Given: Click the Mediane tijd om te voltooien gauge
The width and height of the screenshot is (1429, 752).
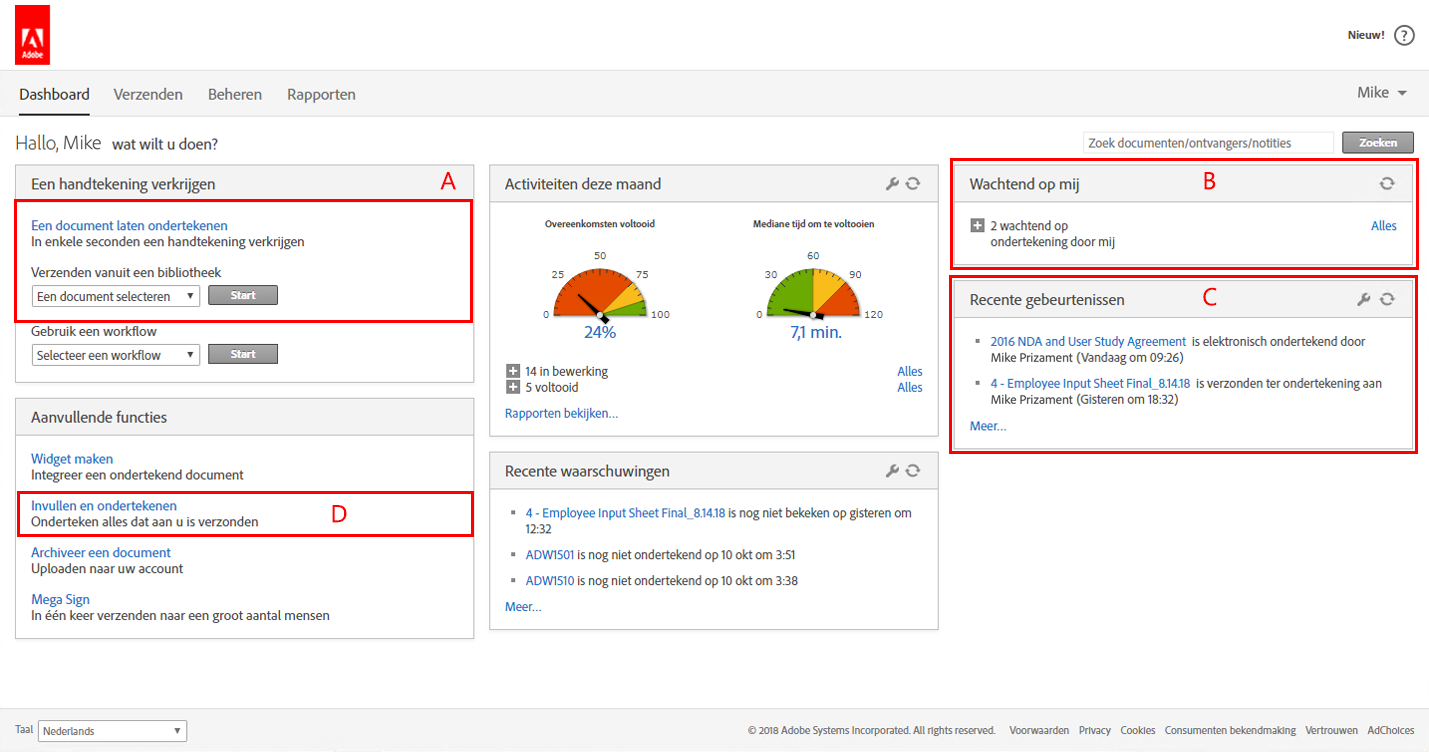Looking at the screenshot, I should [x=813, y=291].
